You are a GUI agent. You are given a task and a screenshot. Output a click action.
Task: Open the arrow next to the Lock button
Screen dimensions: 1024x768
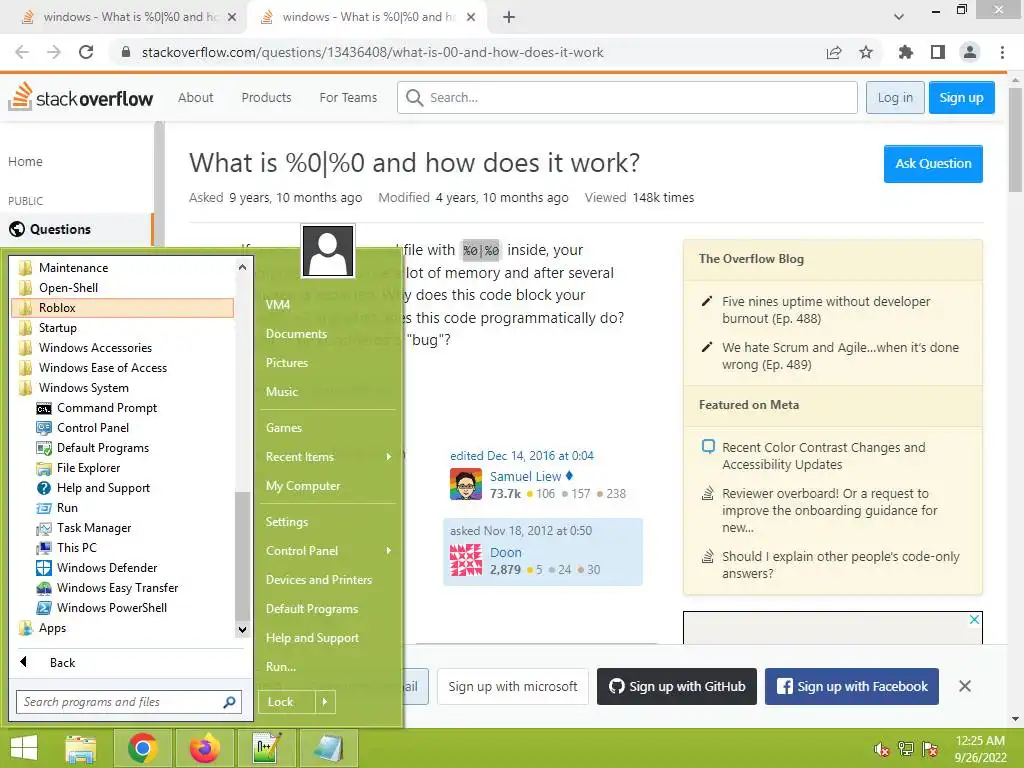pos(325,702)
